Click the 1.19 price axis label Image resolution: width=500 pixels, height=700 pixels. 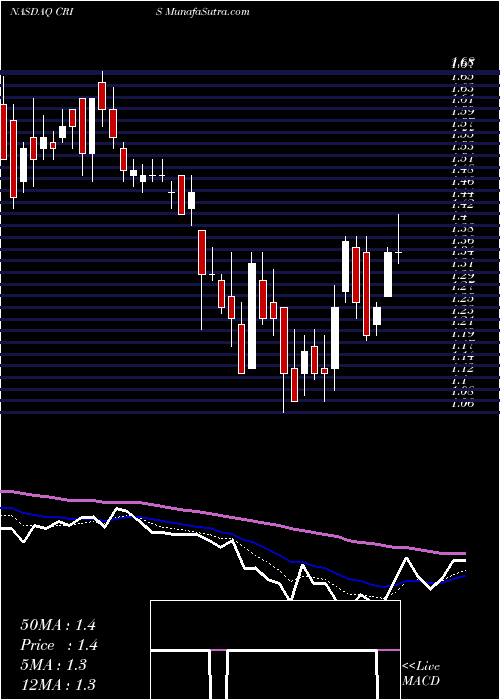tap(462, 334)
